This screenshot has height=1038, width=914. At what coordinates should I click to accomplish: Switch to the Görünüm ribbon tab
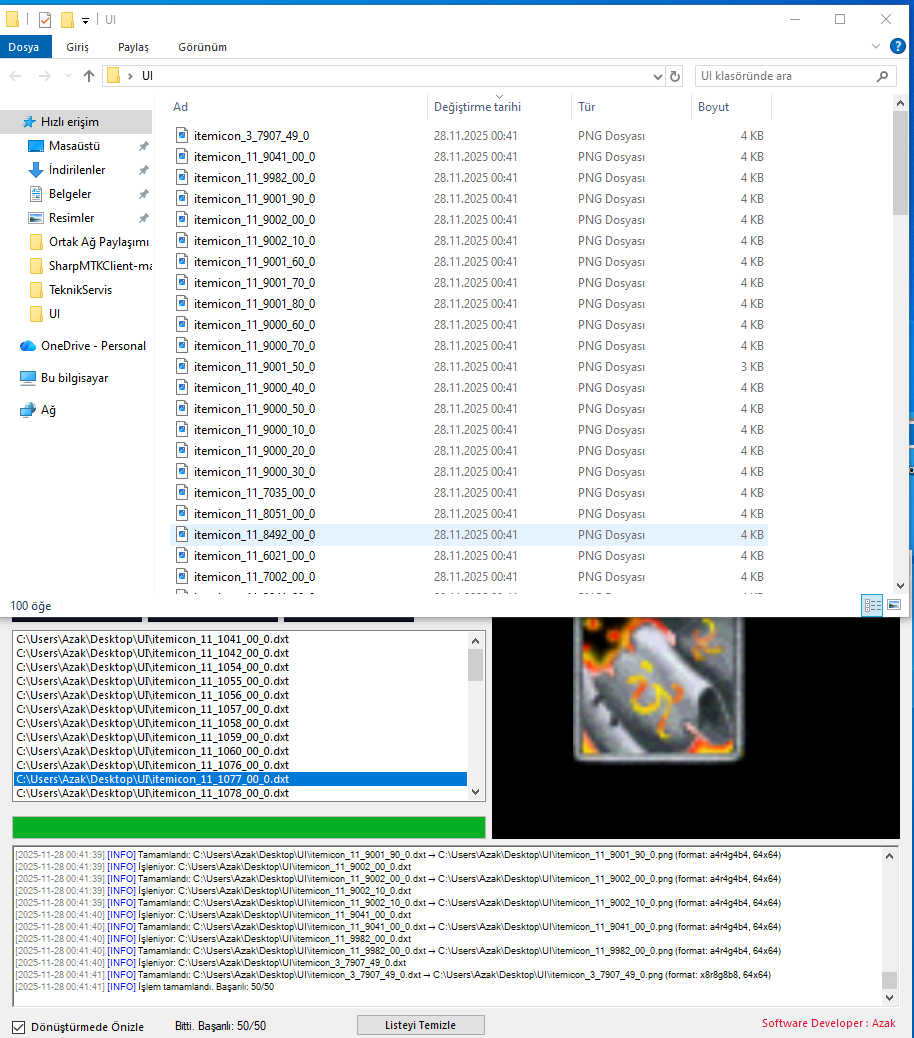pyautogui.click(x=203, y=47)
